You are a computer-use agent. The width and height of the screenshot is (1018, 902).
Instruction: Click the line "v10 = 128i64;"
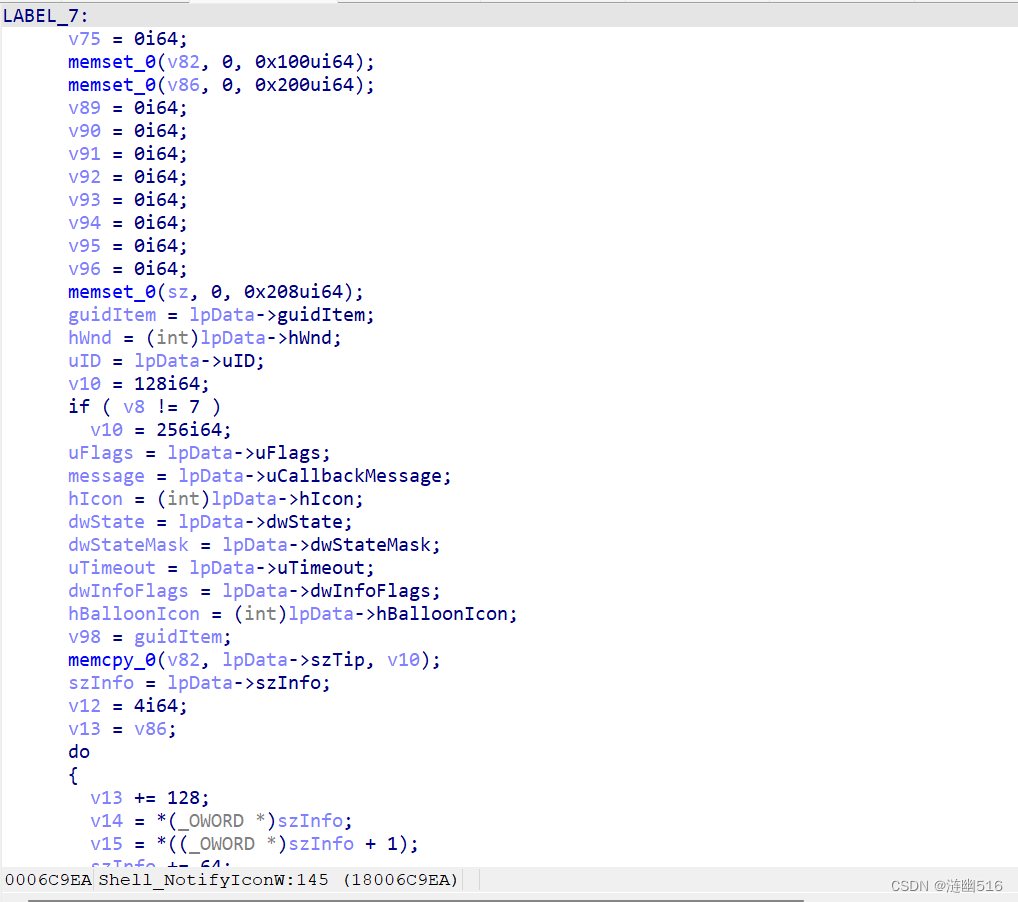coord(138,384)
